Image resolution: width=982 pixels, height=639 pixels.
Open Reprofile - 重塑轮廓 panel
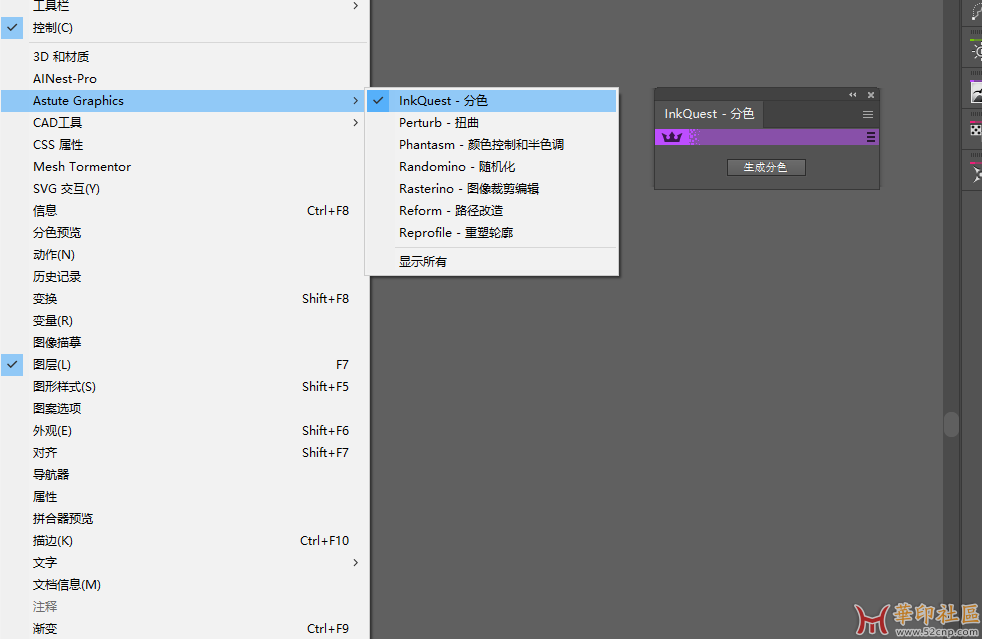click(x=492, y=232)
